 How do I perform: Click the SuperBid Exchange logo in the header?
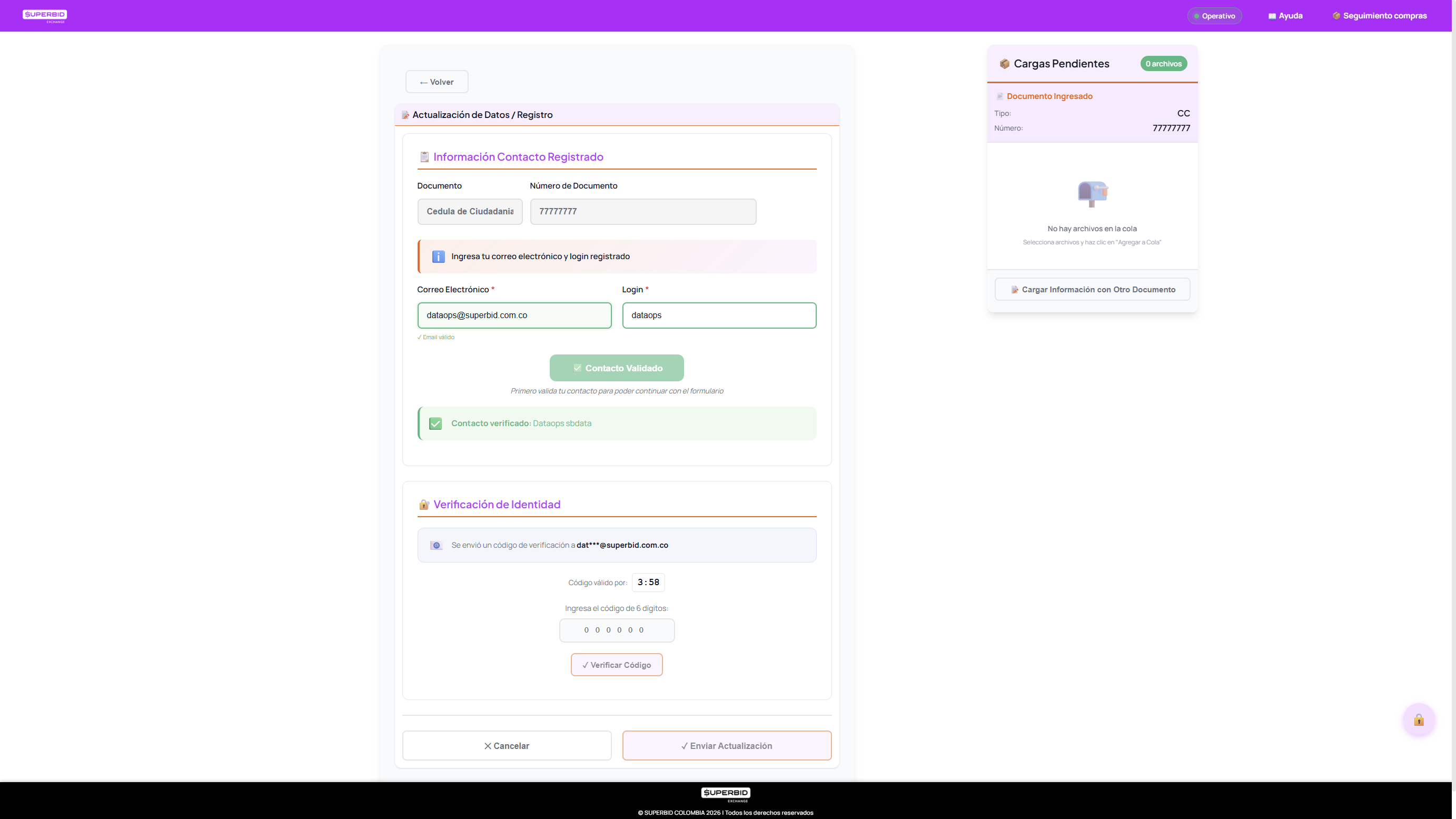[44, 15]
